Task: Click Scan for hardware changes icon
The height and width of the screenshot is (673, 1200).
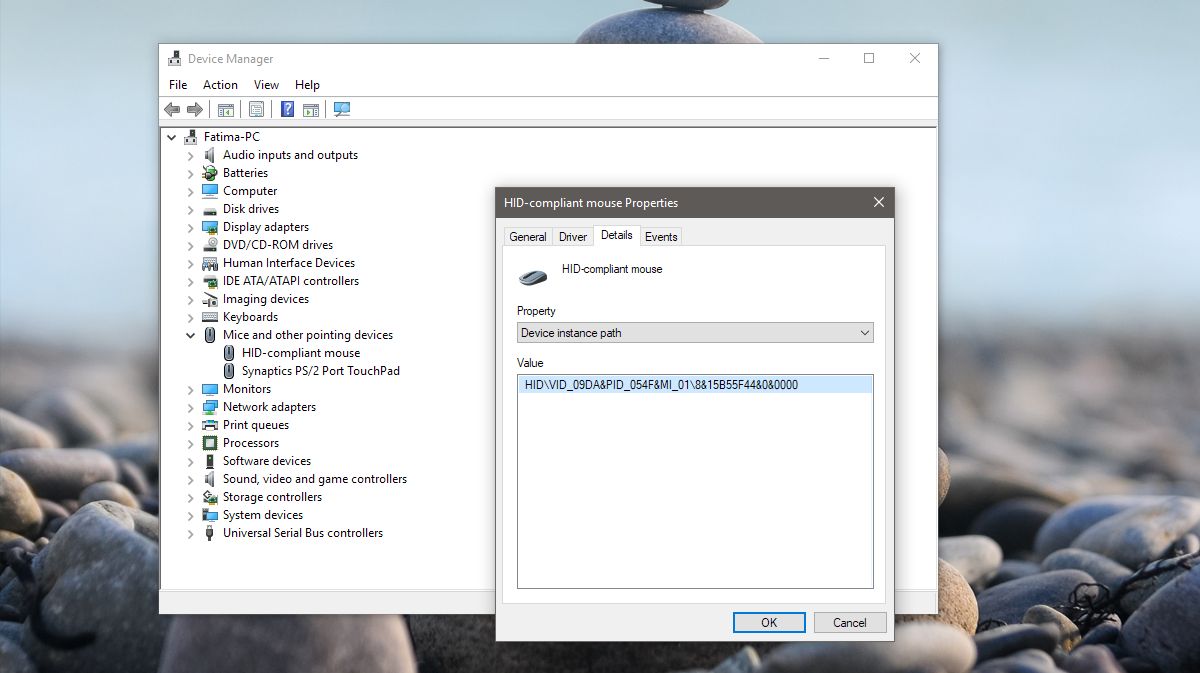Action: [342, 109]
